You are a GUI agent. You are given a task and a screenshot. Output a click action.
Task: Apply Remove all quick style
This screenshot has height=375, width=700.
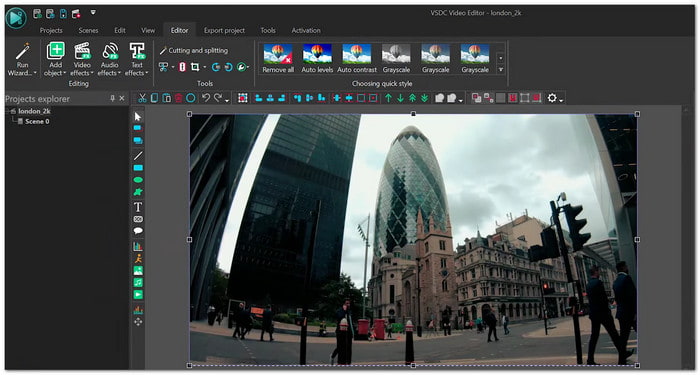click(x=278, y=58)
